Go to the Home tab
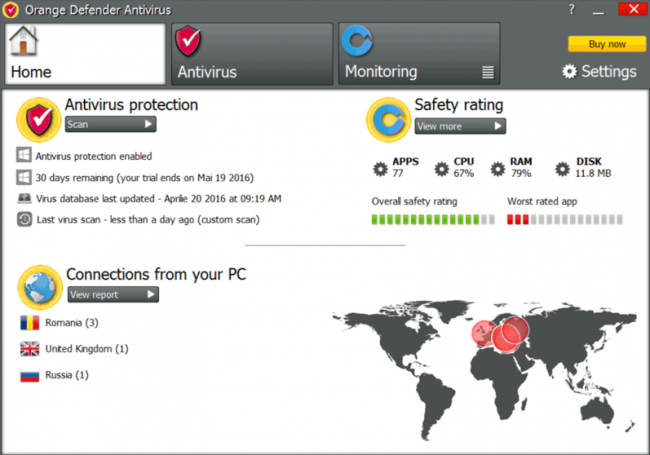The width and height of the screenshot is (650, 455). pos(85,54)
